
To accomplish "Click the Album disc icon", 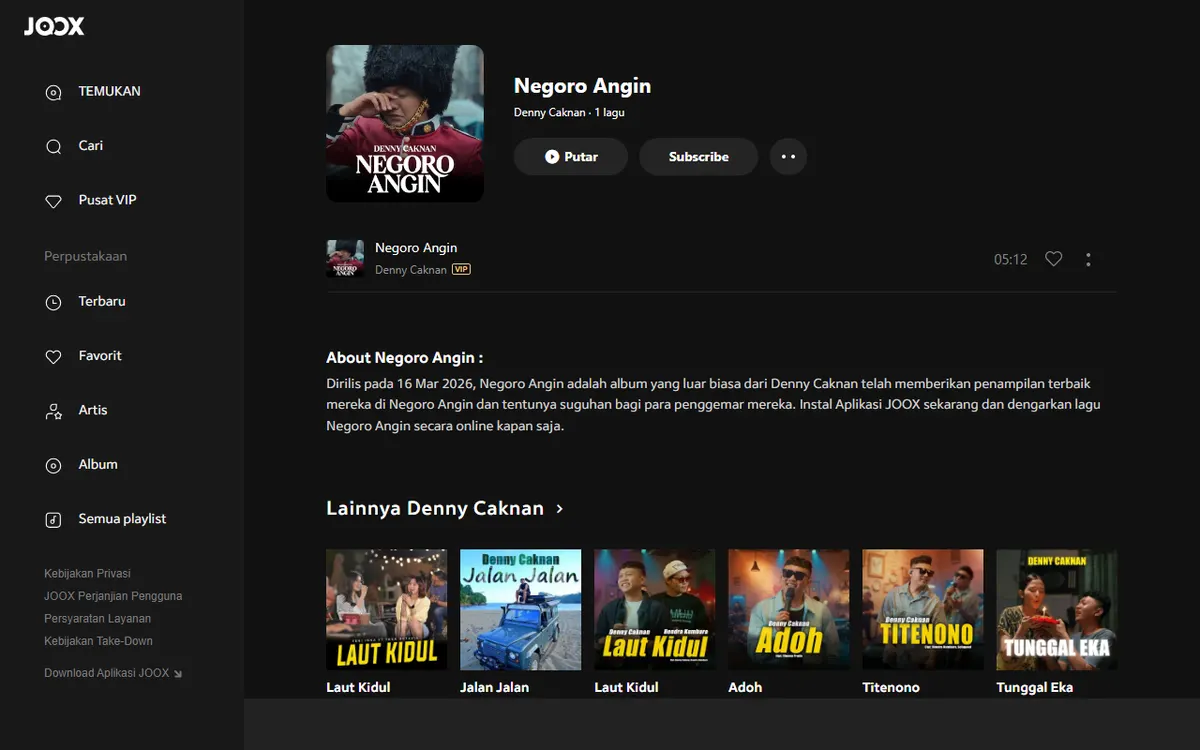I will point(54,466).
